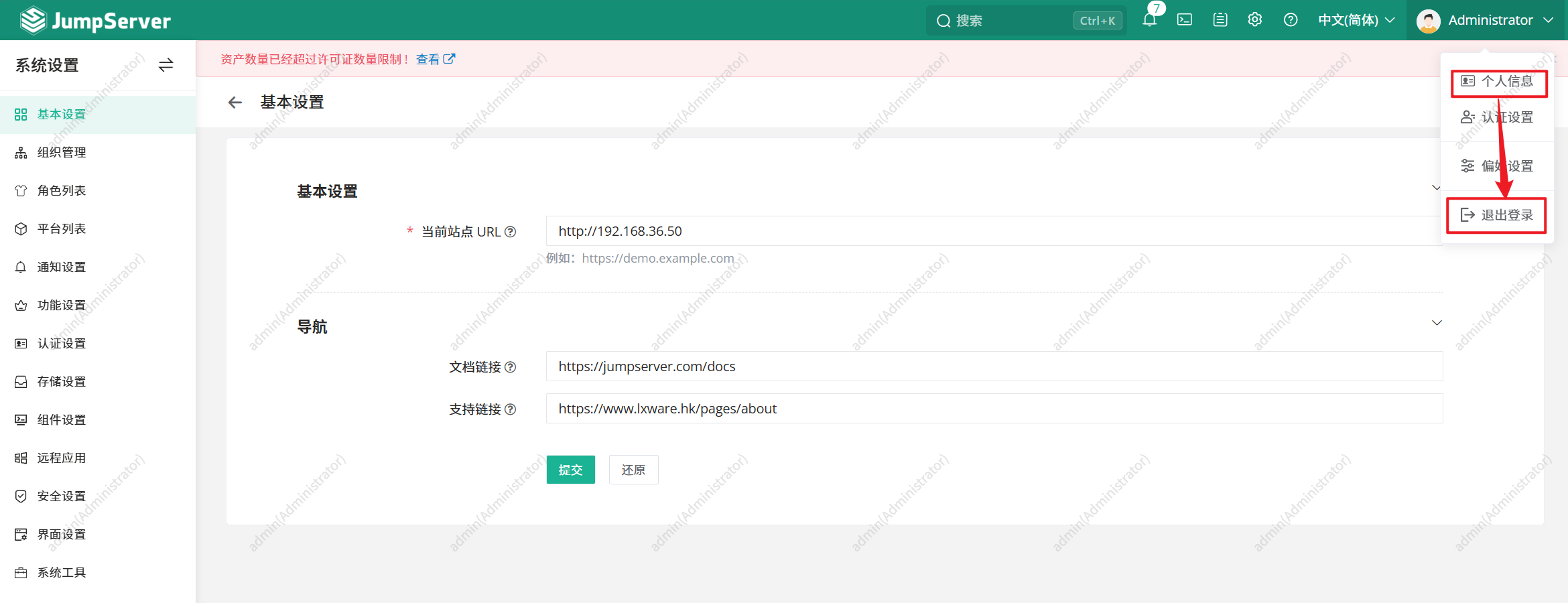Image resolution: width=1568 pixels, height=603 pixels.
Task: Open 通知设置 in the sidebar
Action: click(x=98, y=267)
